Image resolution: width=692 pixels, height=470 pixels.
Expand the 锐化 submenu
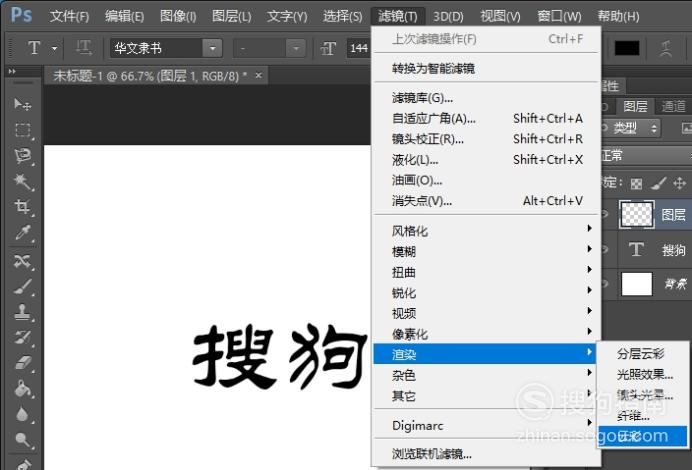coord(486,293)
